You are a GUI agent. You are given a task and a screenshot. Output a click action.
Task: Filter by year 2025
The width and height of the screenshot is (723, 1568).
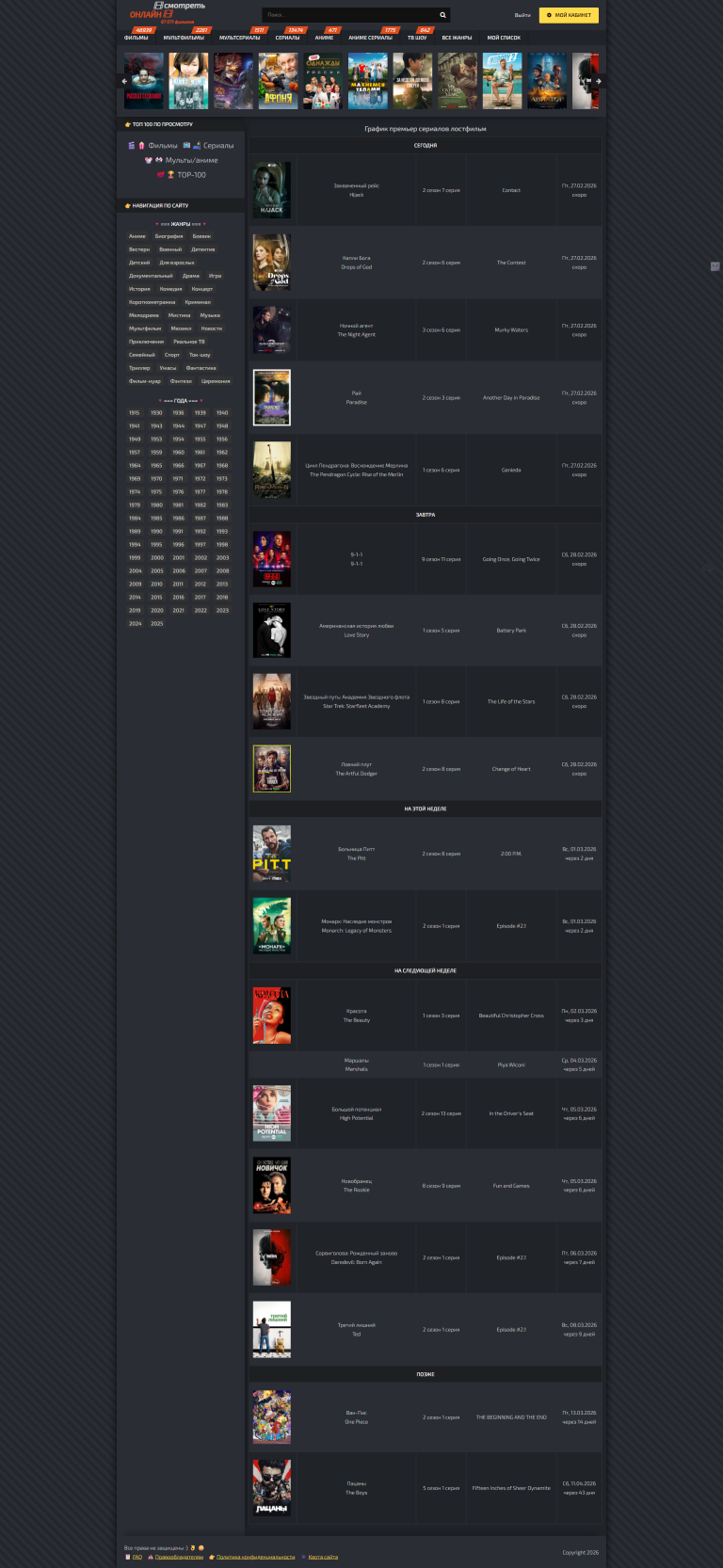click(x=157, y=623)
